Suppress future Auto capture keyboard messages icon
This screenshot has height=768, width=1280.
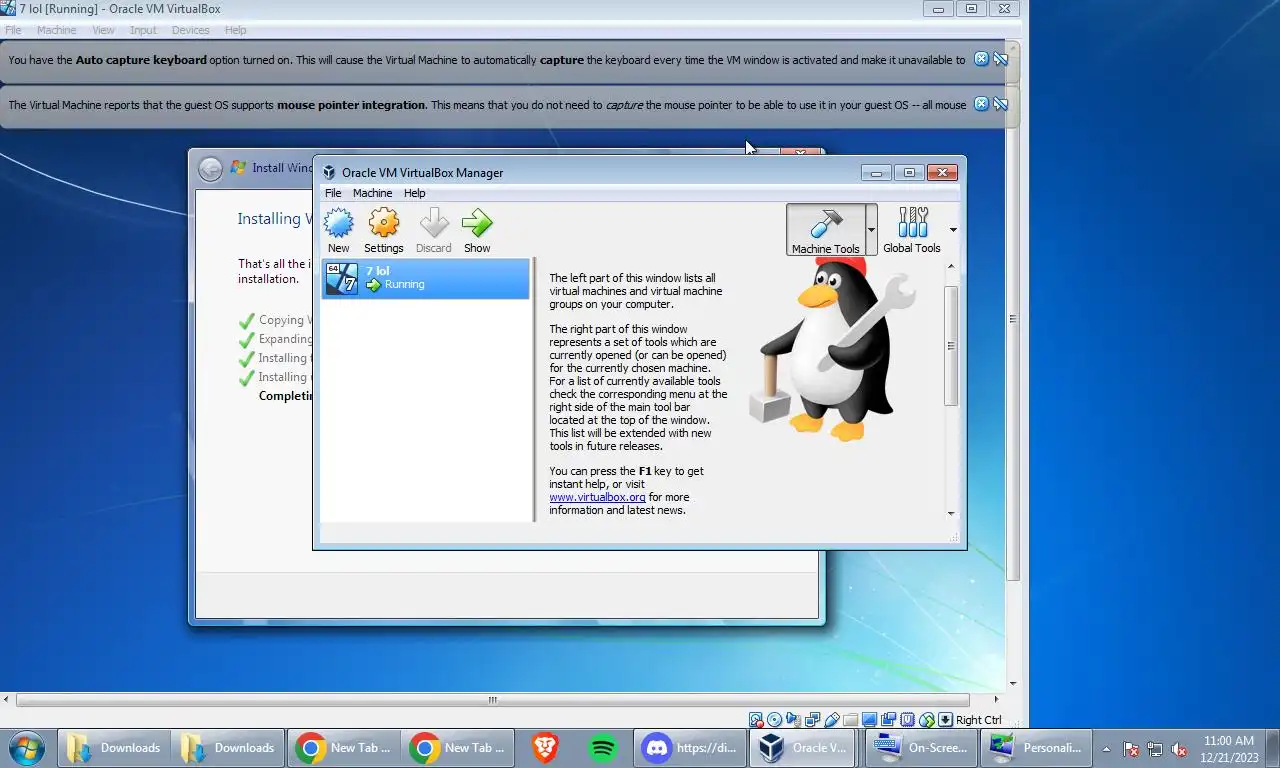(x=1000, y=59)
